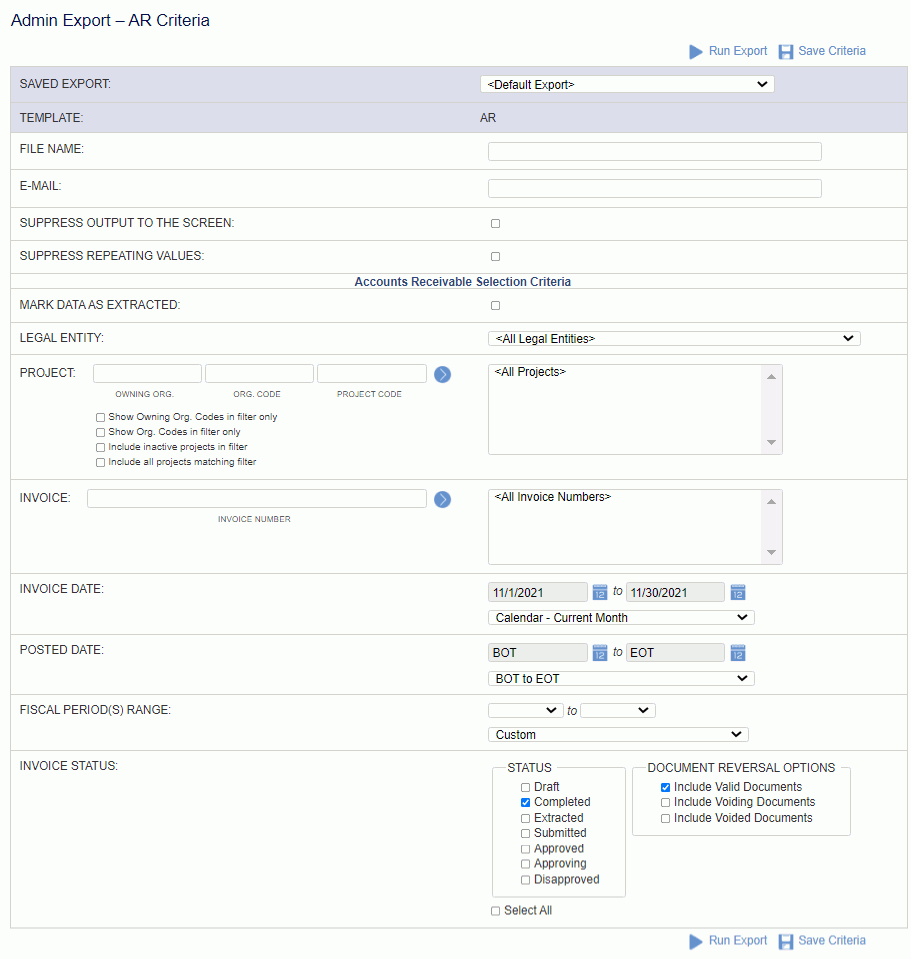Click the Project Code input field

[x=372, y=374]
